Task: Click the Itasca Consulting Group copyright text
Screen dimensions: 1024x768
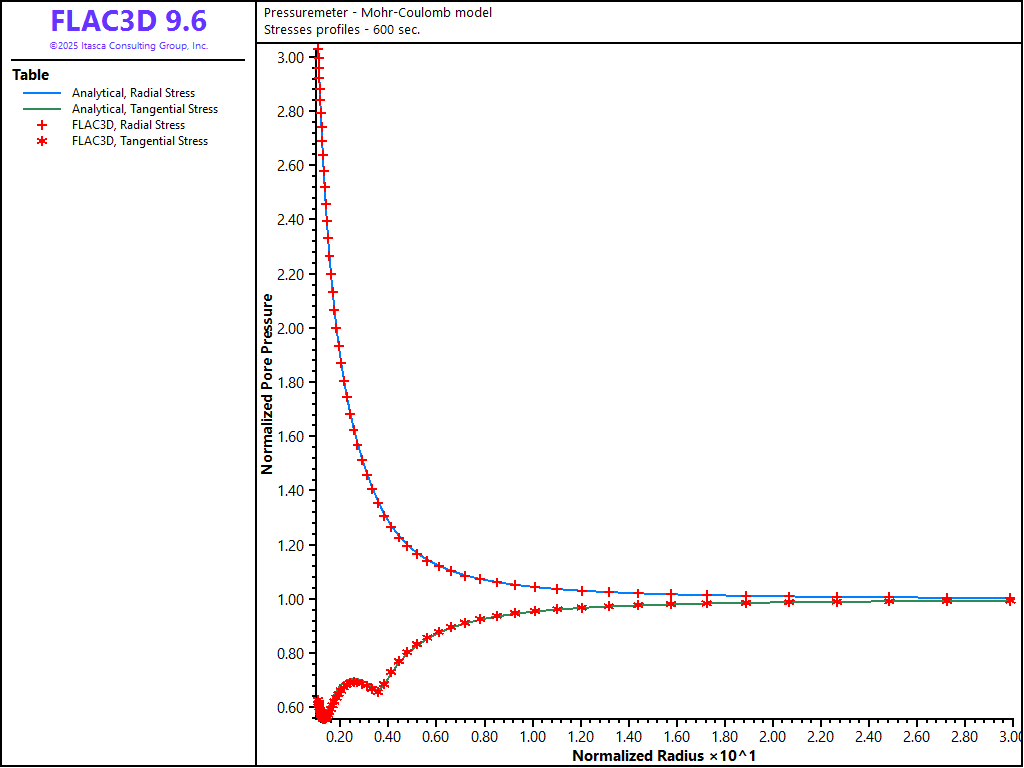Action: pos(128,46)
